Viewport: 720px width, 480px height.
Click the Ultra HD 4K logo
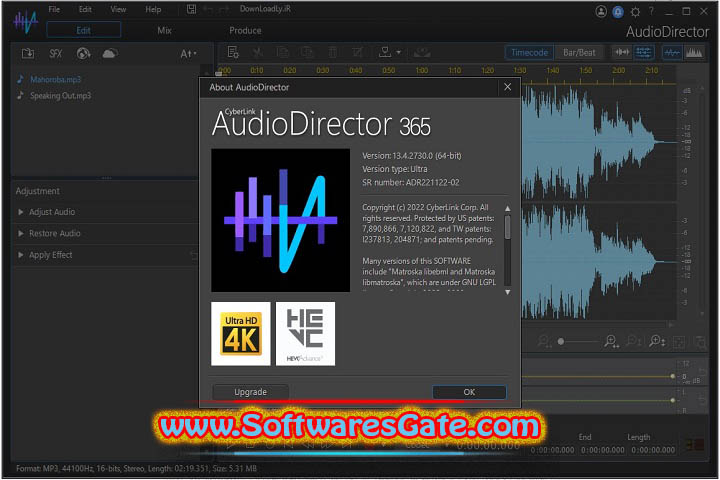[241, 334]
